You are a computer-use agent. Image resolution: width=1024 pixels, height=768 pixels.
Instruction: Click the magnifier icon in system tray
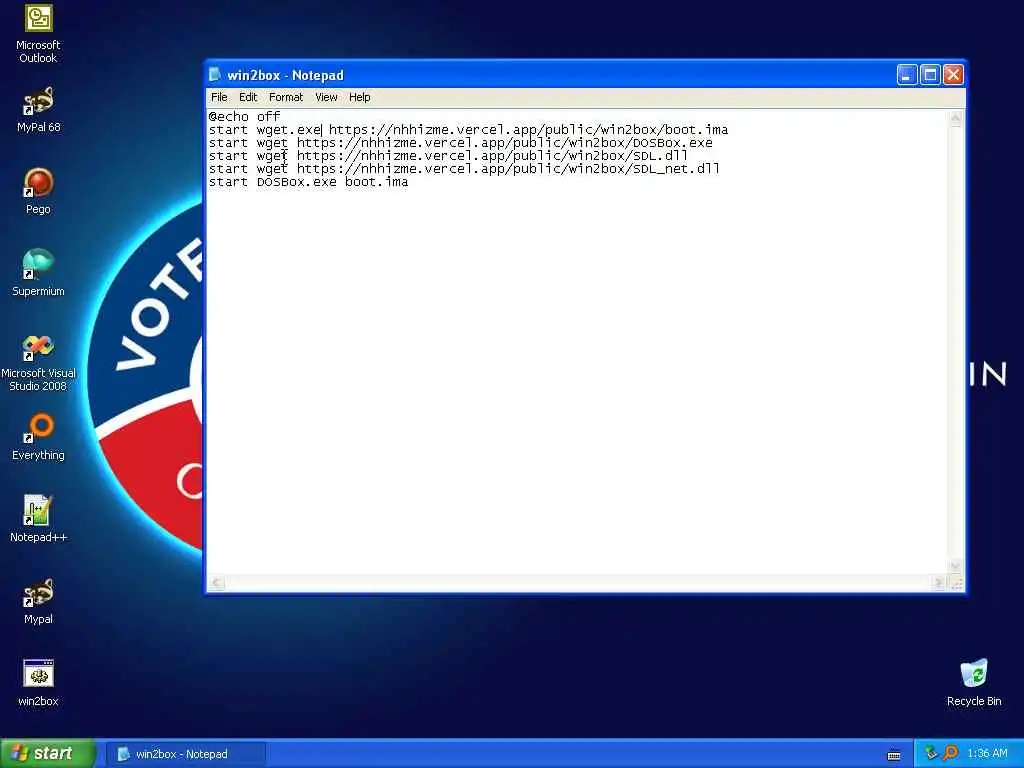(950, 753)
